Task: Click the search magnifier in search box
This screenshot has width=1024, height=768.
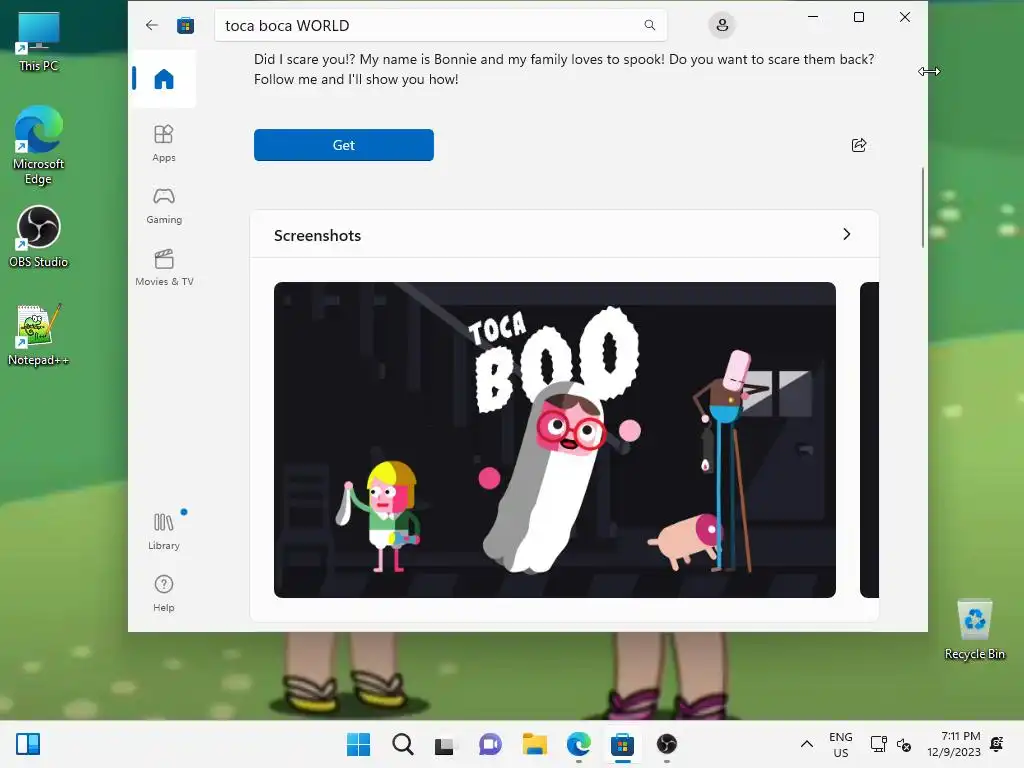Action: pos(649,25)
